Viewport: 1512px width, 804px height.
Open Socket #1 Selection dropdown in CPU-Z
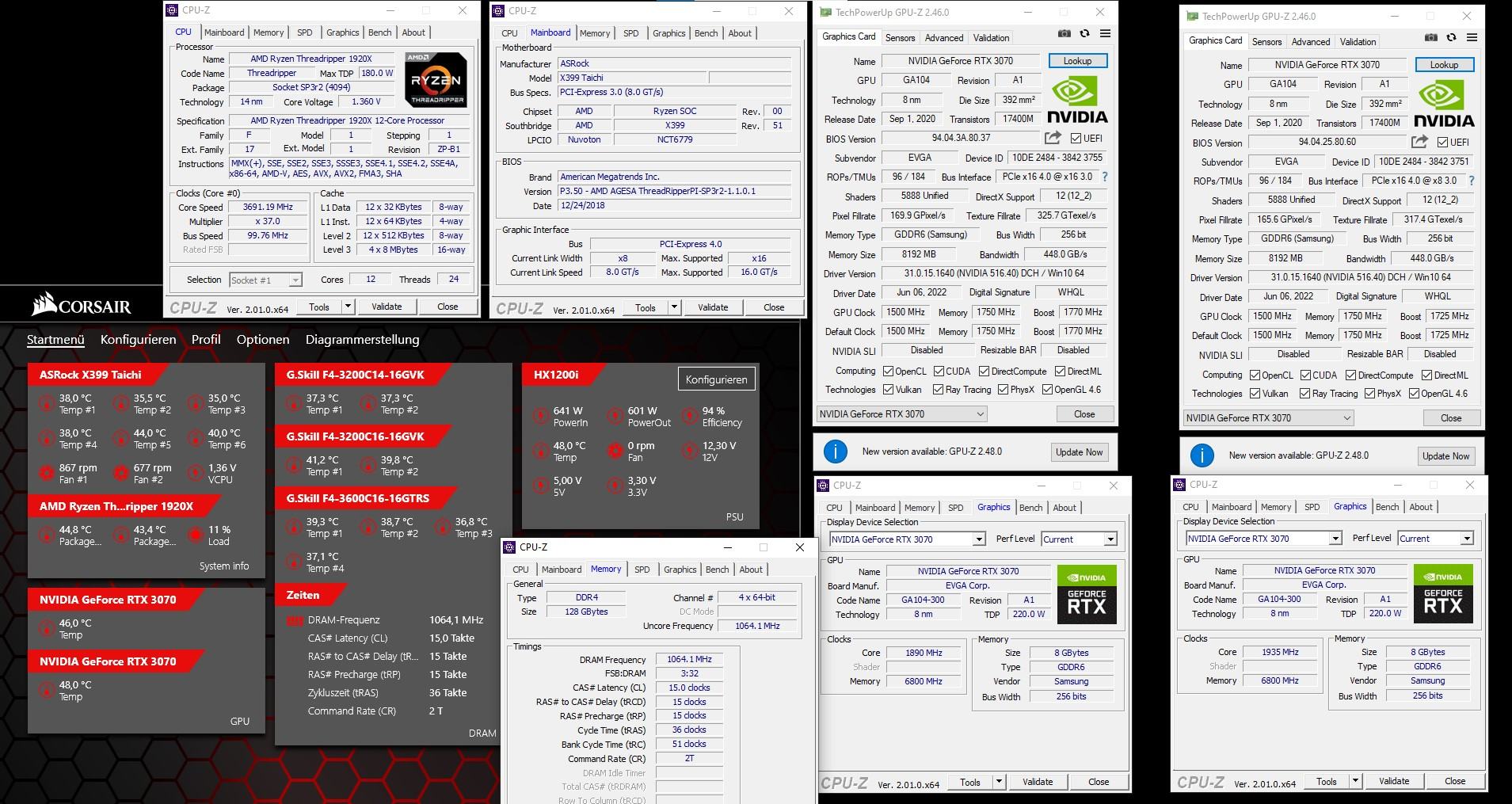tap(265, 280)
